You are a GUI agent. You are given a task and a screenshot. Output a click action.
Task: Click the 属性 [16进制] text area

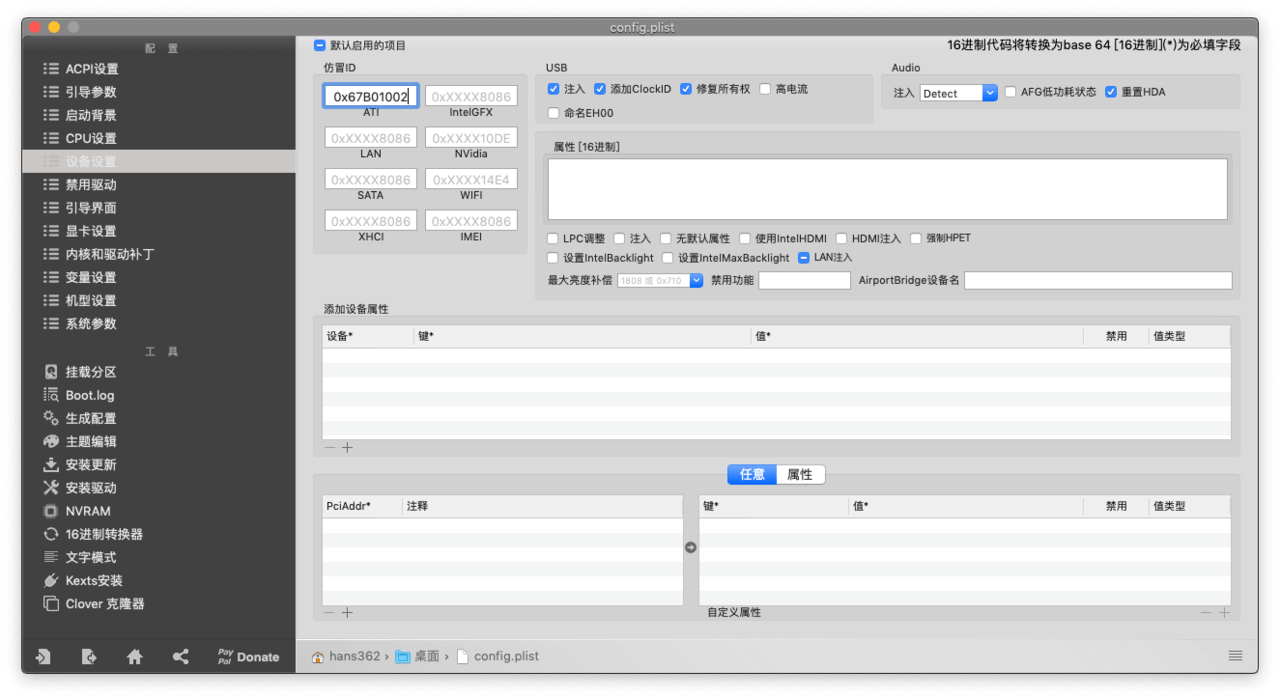[887, 189]
